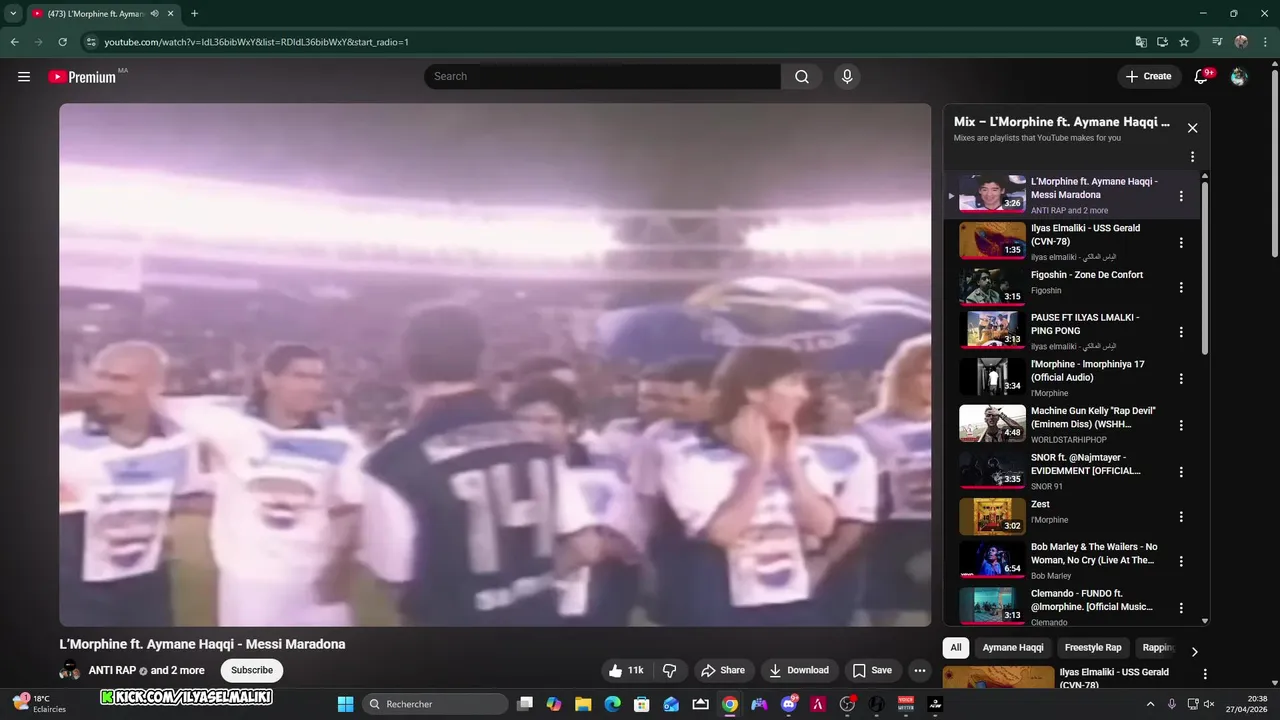
Task: Play Zest by l'Morphine
Action: 992,516
